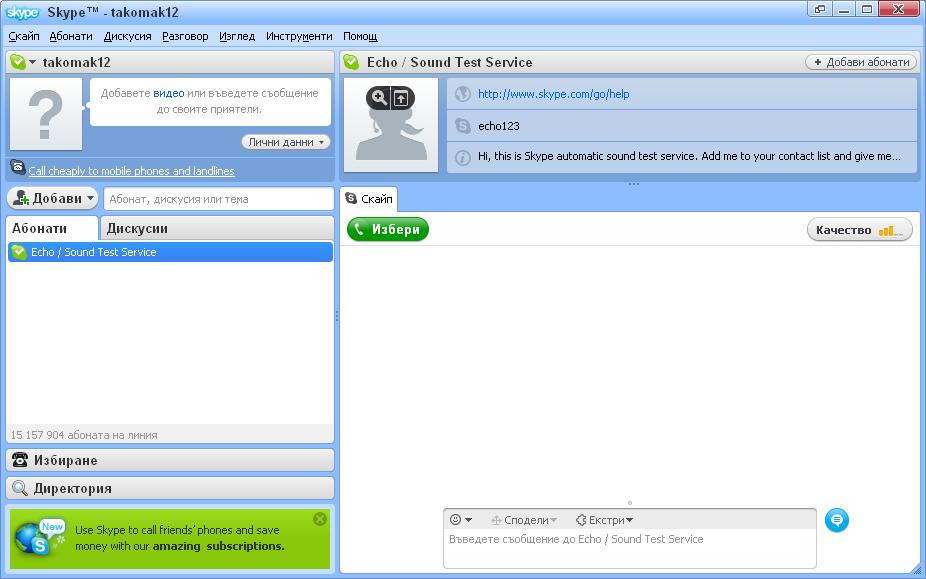The width and height of the screenshot is (926, 579).
Task: Switch to the Дискусии tab
Action: pyautogui.click(x=217, y=229)
